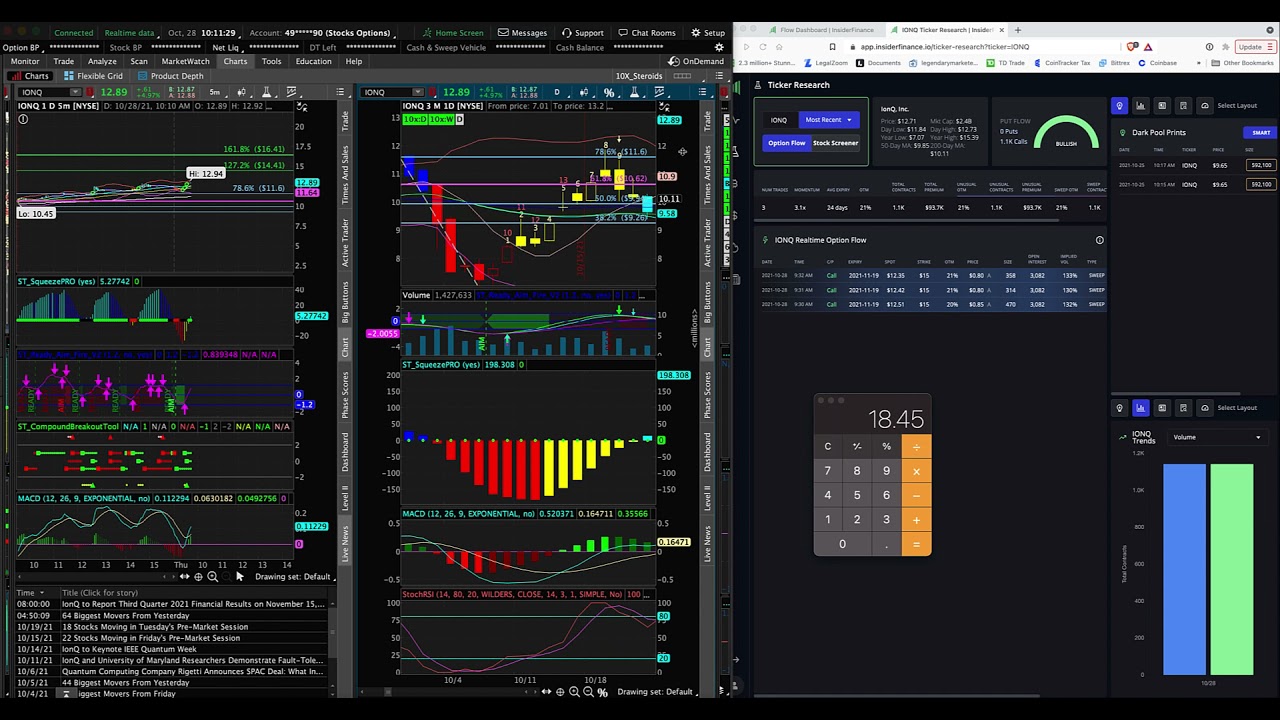Screen dimensions: 1280x720
Task: Select Dark Pool location pin layout icon
Action: tap(1119, 105)
